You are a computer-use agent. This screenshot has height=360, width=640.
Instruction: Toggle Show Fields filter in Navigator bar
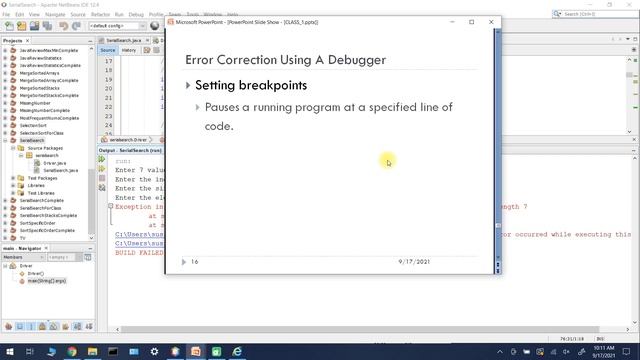(20, 326)
